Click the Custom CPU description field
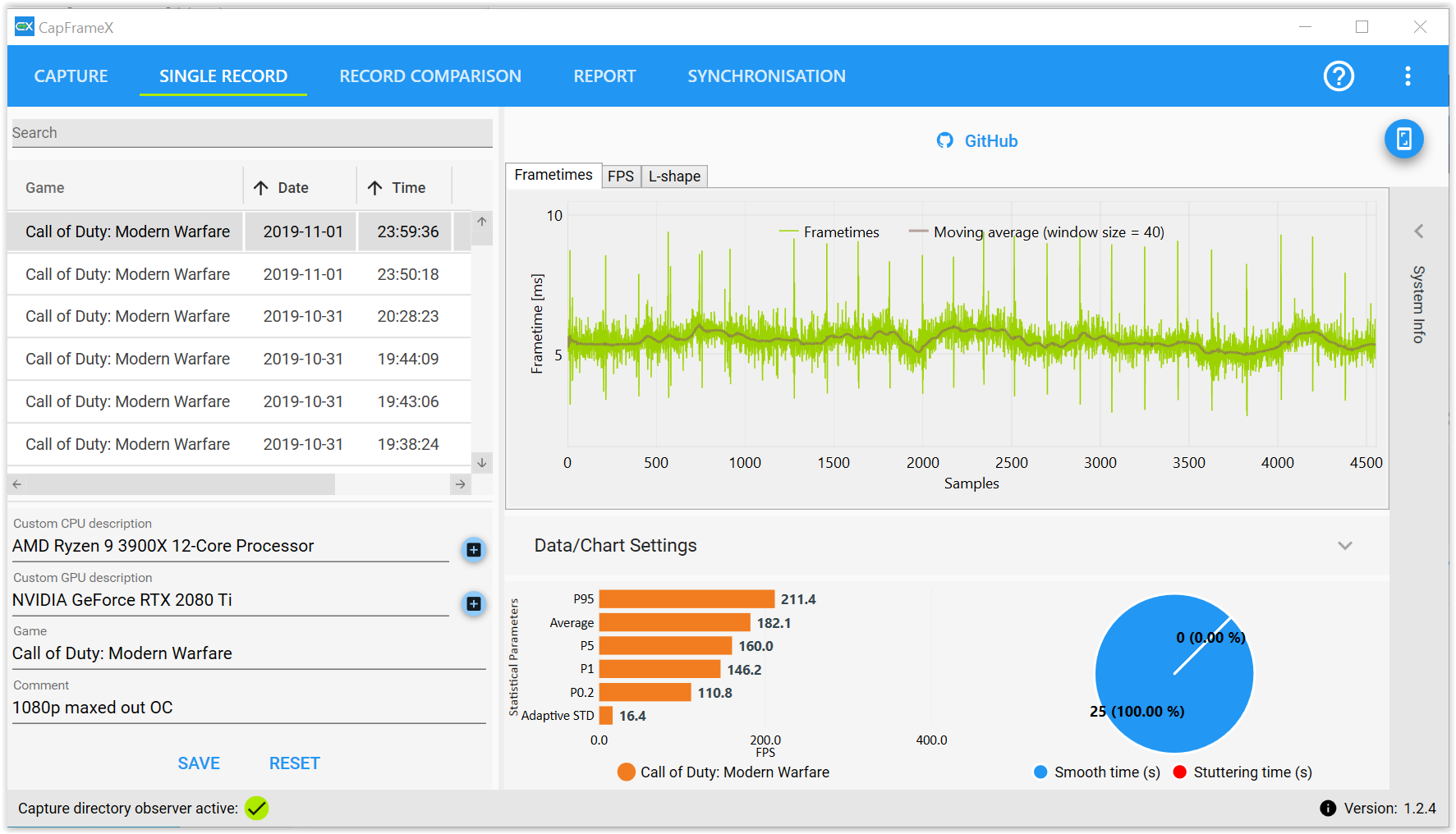Image resolution: width=1456 pixels, height=834 pixels. (230, 546)
